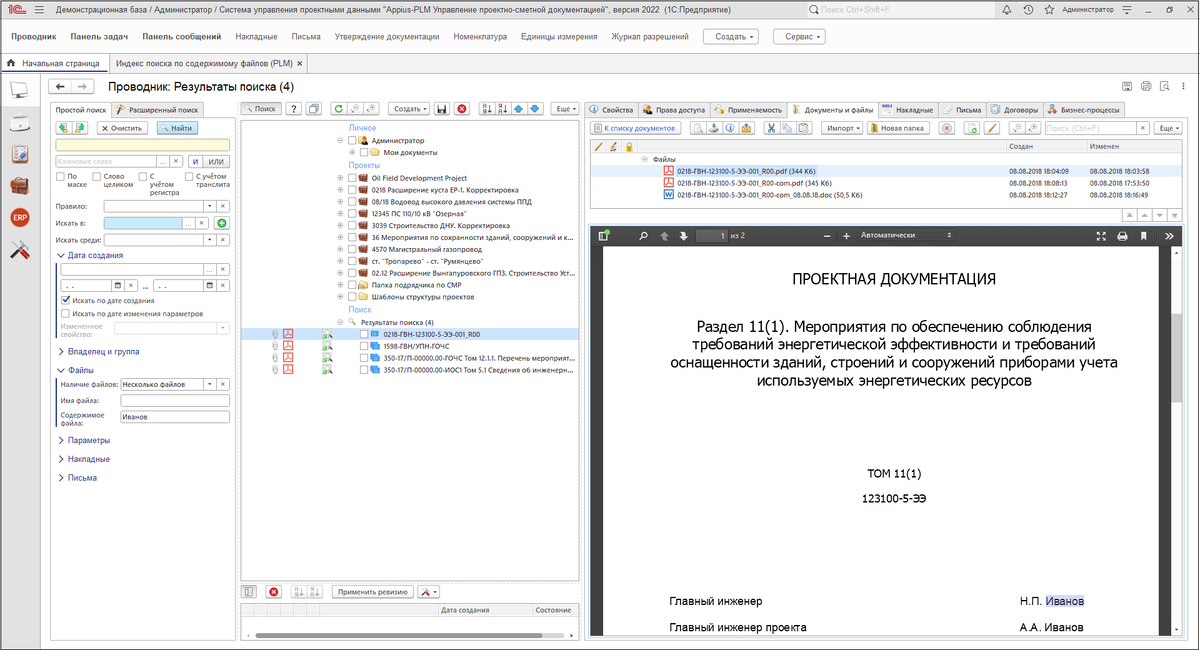Enable the С учётом регистра checkbox
This screenshot has height=650, width=1200.
pyautogui.click(x=142, y=177)
